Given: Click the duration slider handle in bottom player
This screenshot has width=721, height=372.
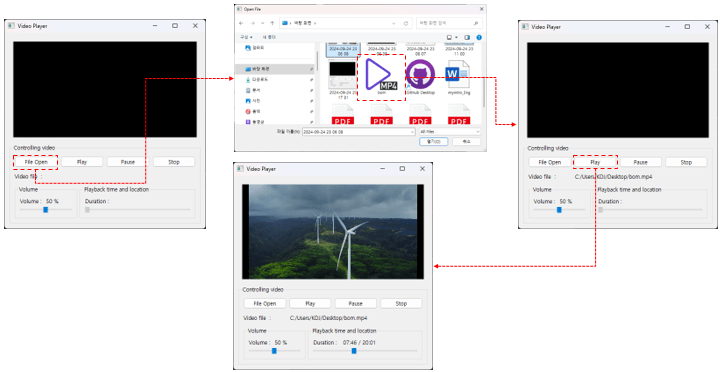Looking at the screenshot, I should (354, 351).
